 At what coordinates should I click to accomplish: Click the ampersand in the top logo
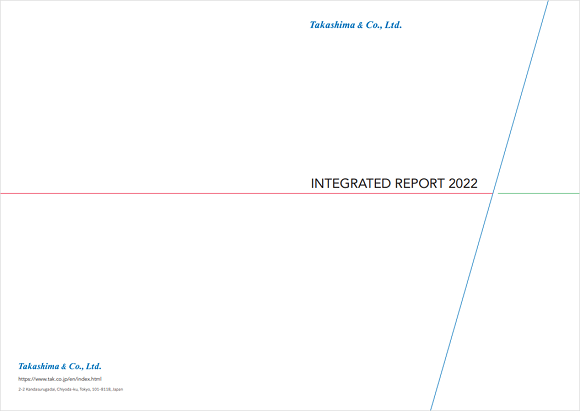360,25
